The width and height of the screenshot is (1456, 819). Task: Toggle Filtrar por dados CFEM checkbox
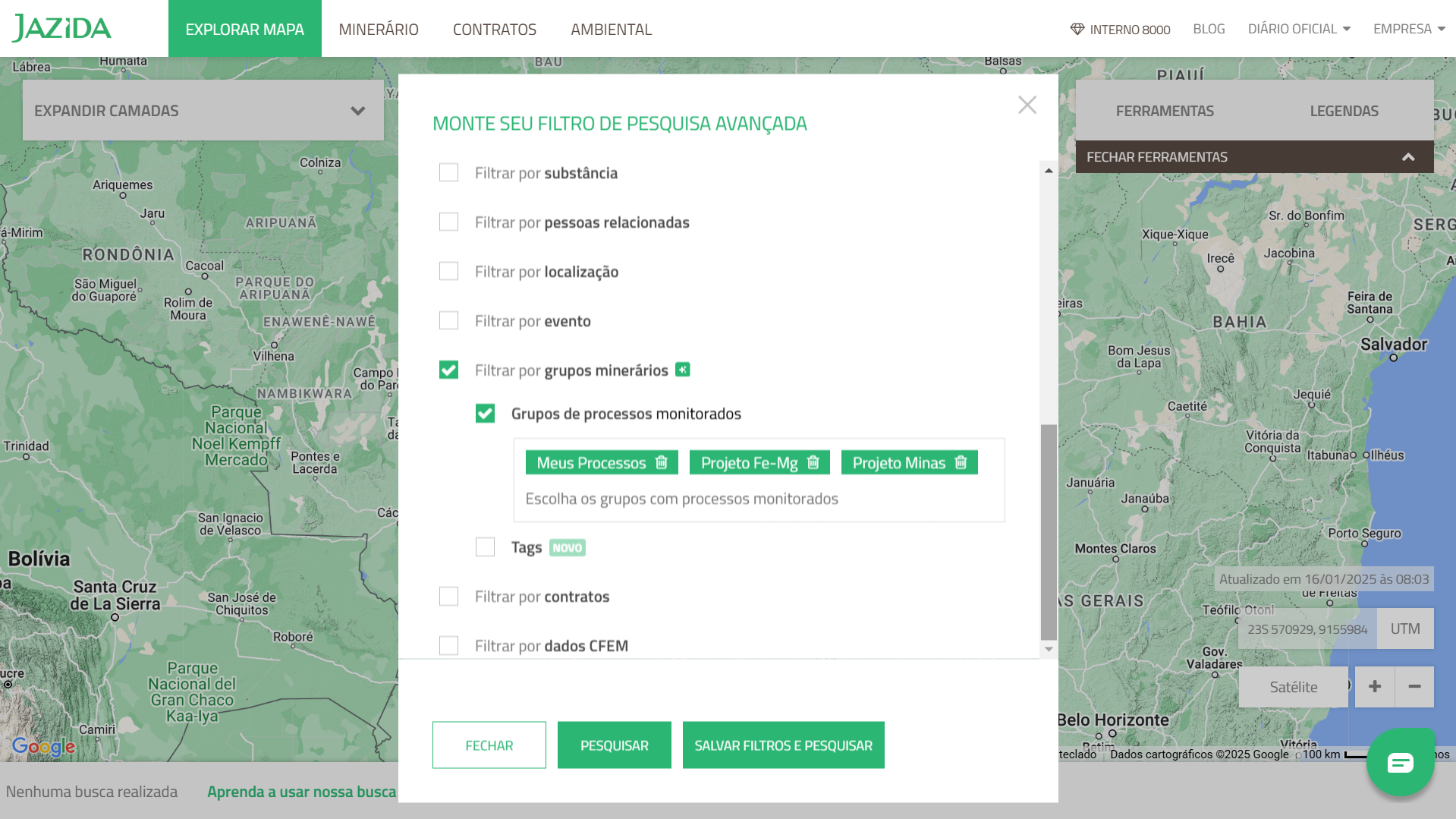448,645
